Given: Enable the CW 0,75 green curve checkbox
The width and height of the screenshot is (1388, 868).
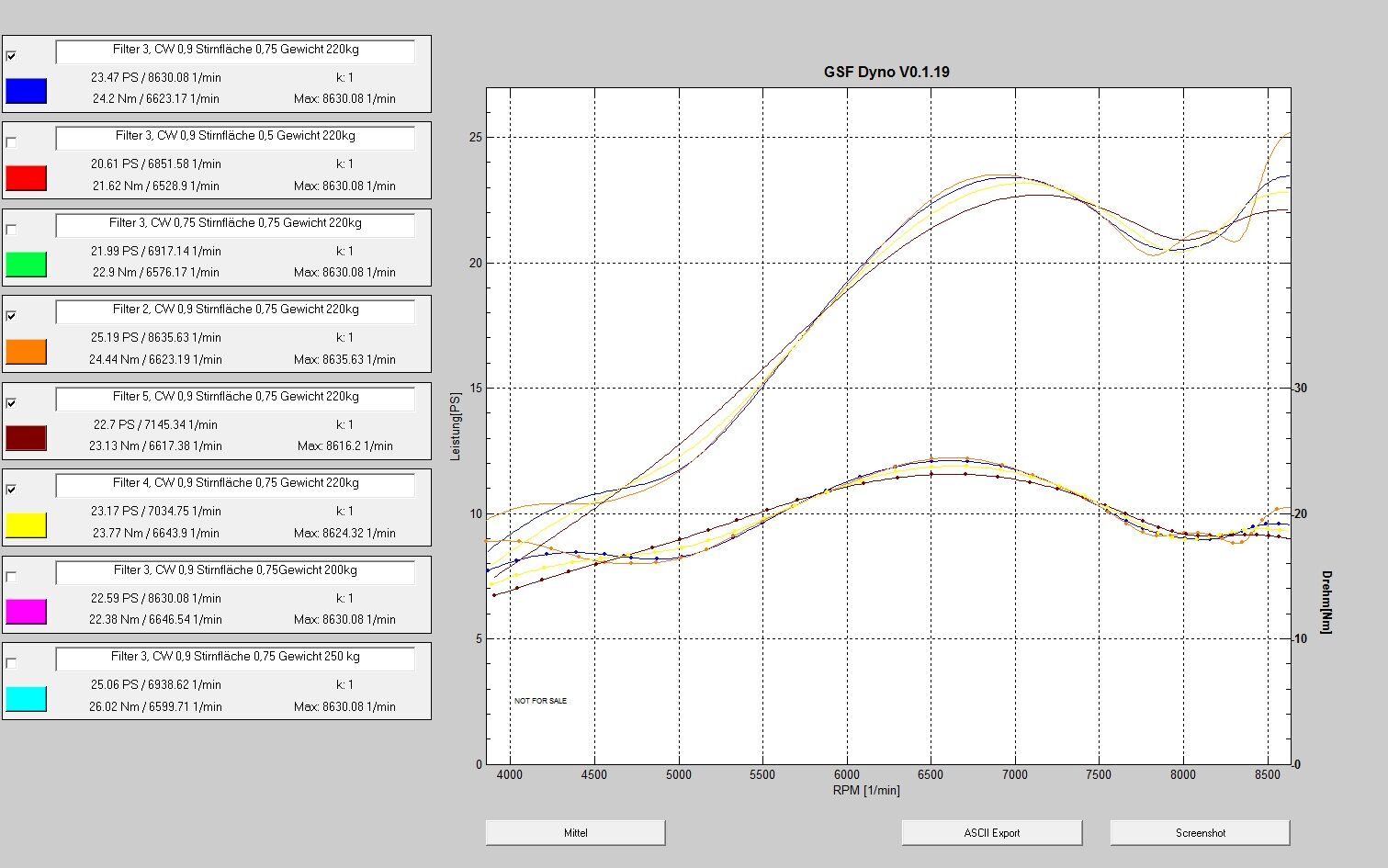Looking at the screenshot, I should click(11, 230).
